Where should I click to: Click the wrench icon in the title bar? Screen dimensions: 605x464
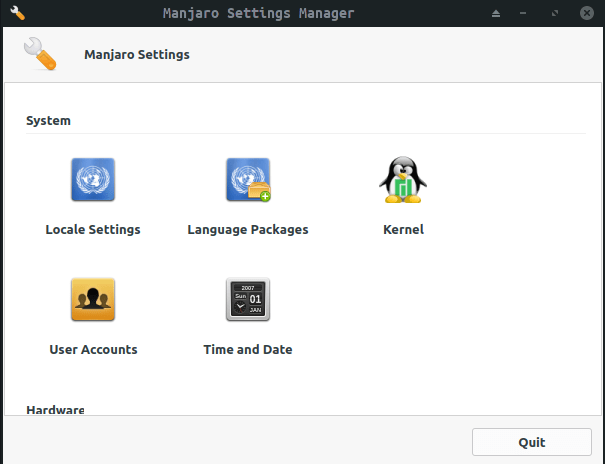[17, 13]
